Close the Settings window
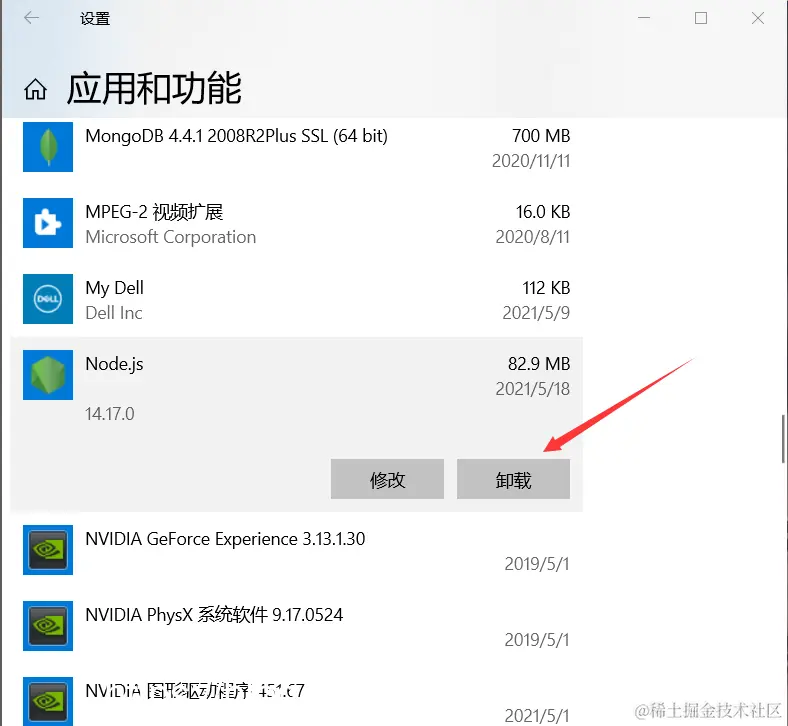Screen dimensions: 788x726 point(758,18)
